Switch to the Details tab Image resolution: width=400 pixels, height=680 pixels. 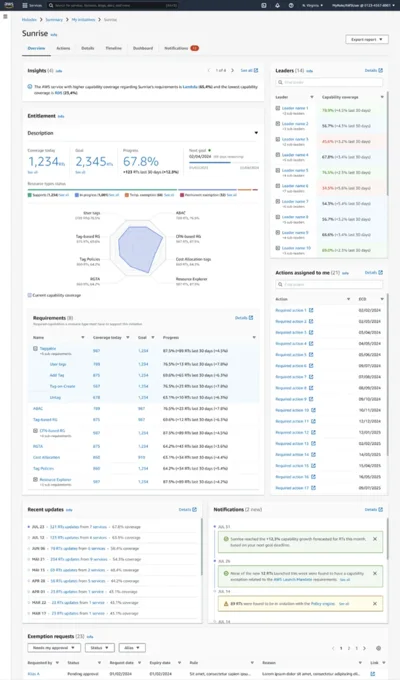point(88,48)
